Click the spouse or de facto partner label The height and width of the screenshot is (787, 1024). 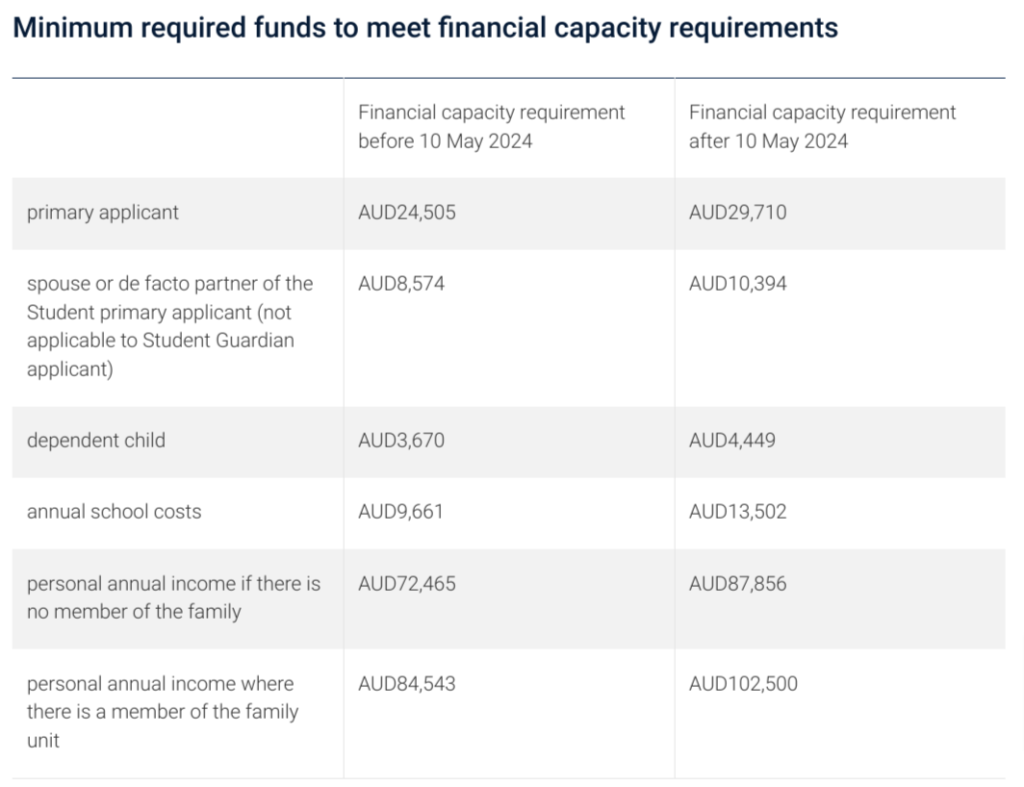coord(170,326)
